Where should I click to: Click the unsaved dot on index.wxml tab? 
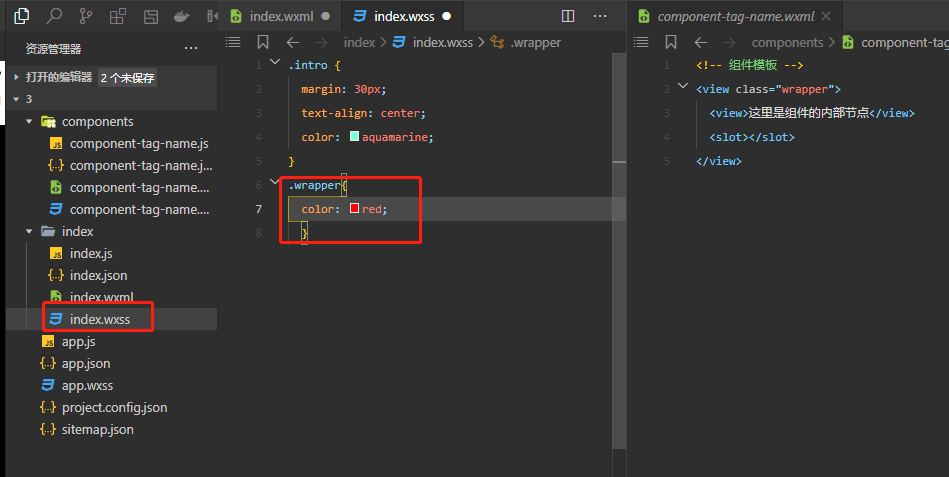326,16
